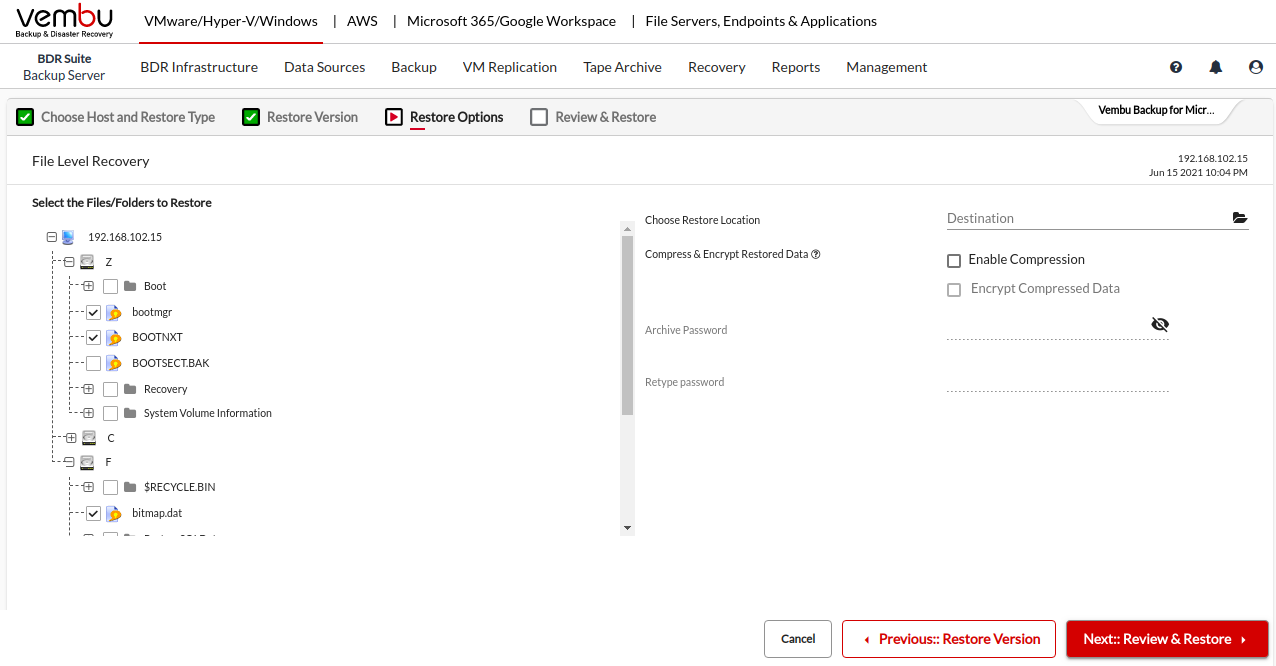Toggle archive password visibility eye icon
Image resolution: width=1276 pixels, height=666 pixels.
tap(1160, 324)
